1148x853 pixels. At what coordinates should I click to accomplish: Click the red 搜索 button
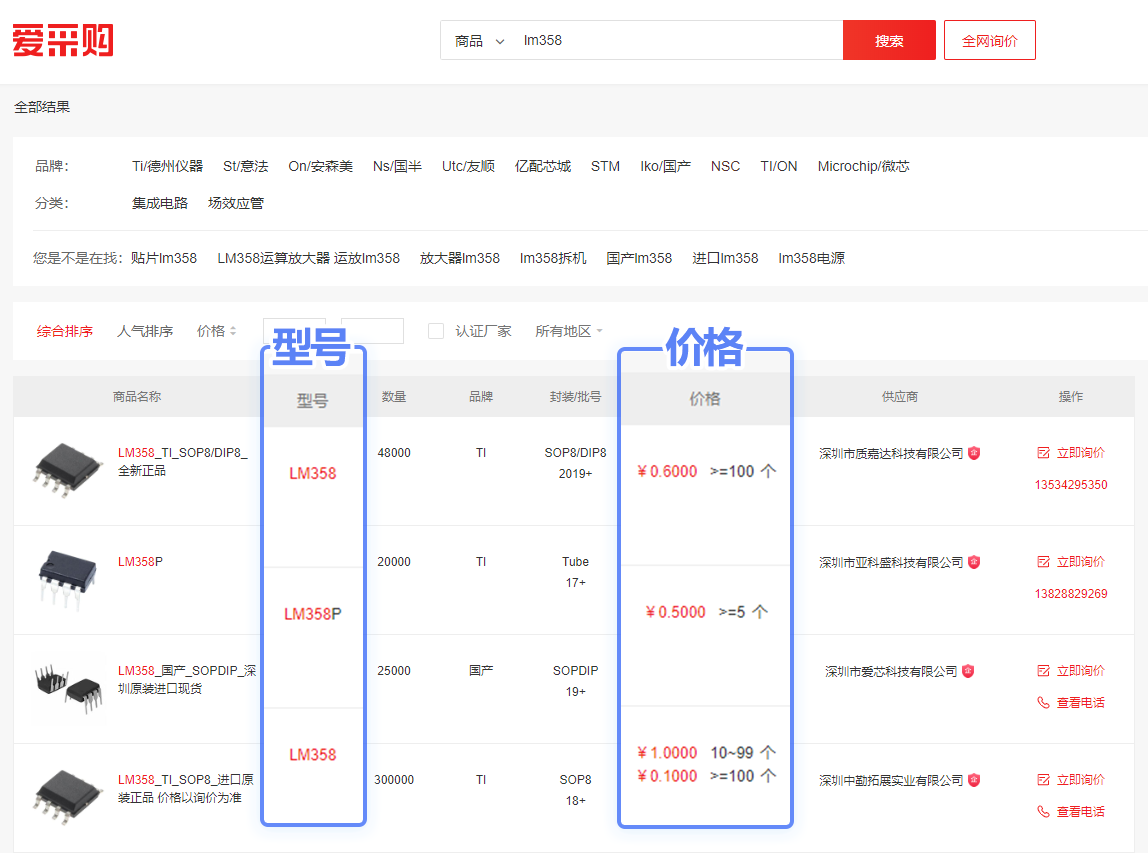click(x=889, y=40)
